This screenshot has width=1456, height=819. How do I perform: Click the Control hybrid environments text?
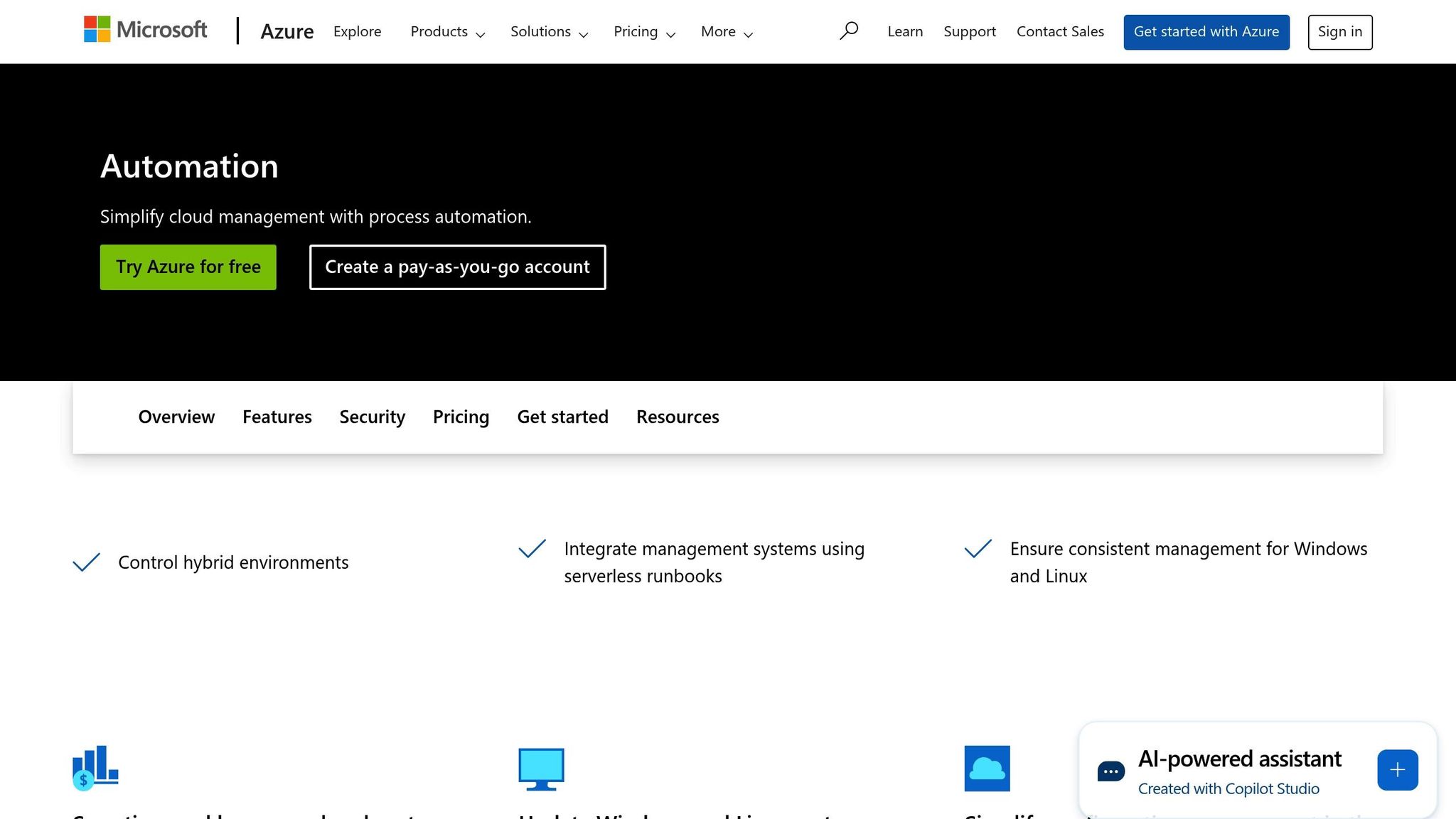[x=233, y=562]
